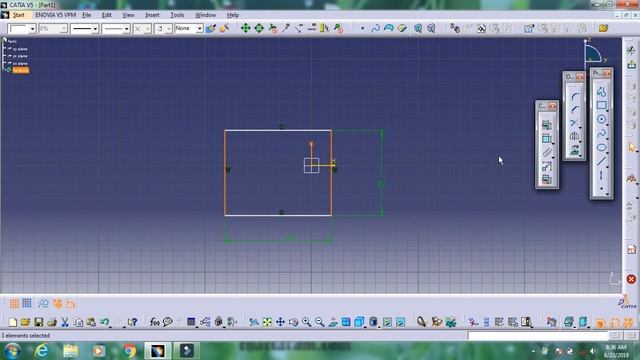Select the Spline tool icon
The height and width of the screenshot is (360, 640).
[601, 133]
